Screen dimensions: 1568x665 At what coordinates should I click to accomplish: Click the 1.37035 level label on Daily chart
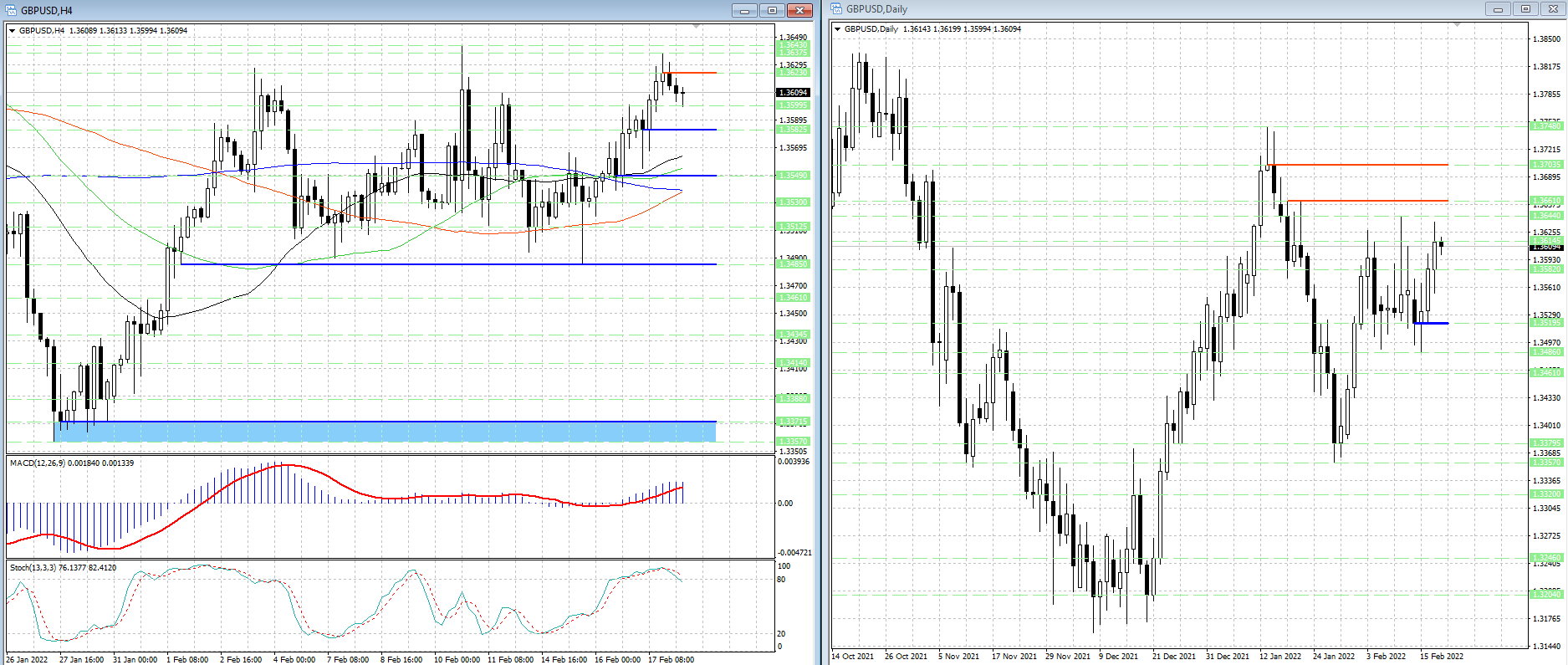click(x=1546, y=165)
